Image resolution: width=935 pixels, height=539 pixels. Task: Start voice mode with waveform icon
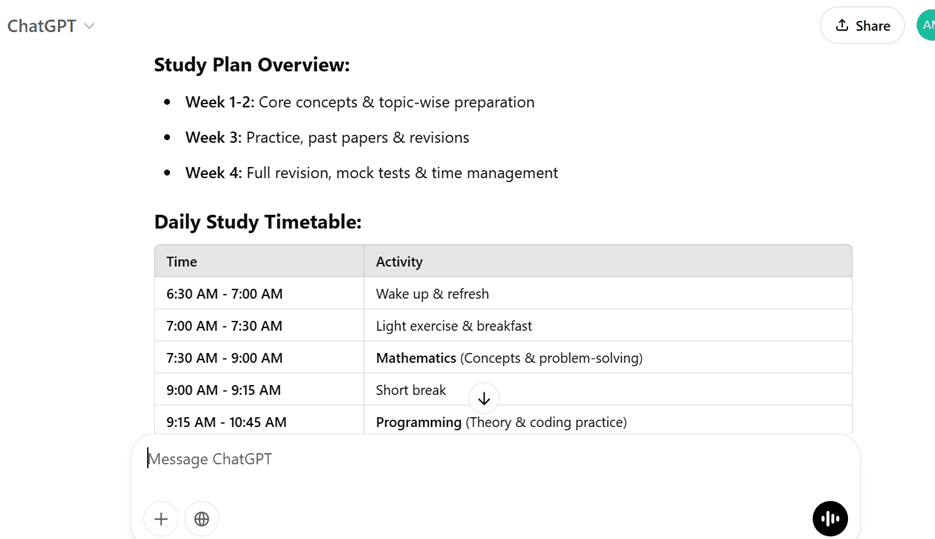click(830, 519)
